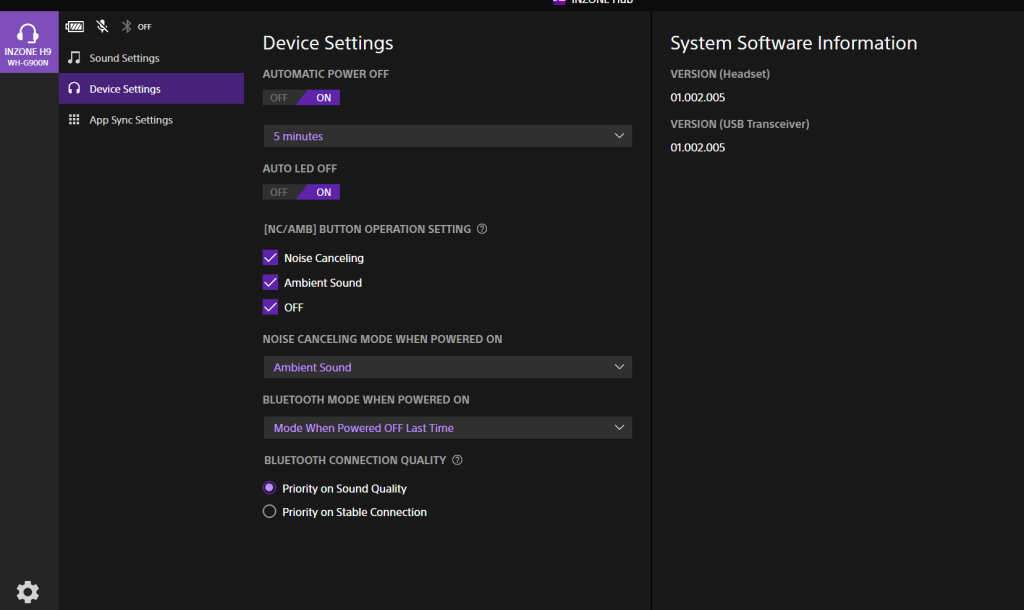Click help icon next to Bluetooth Connection Quality

pyautogui.click(x=457, y=460)
